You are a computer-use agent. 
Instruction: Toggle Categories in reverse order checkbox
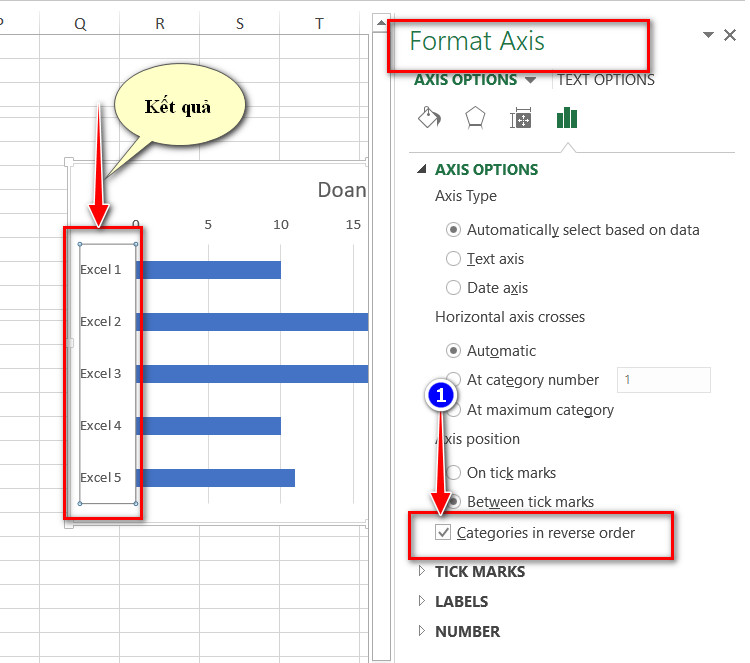click(443, 532)
